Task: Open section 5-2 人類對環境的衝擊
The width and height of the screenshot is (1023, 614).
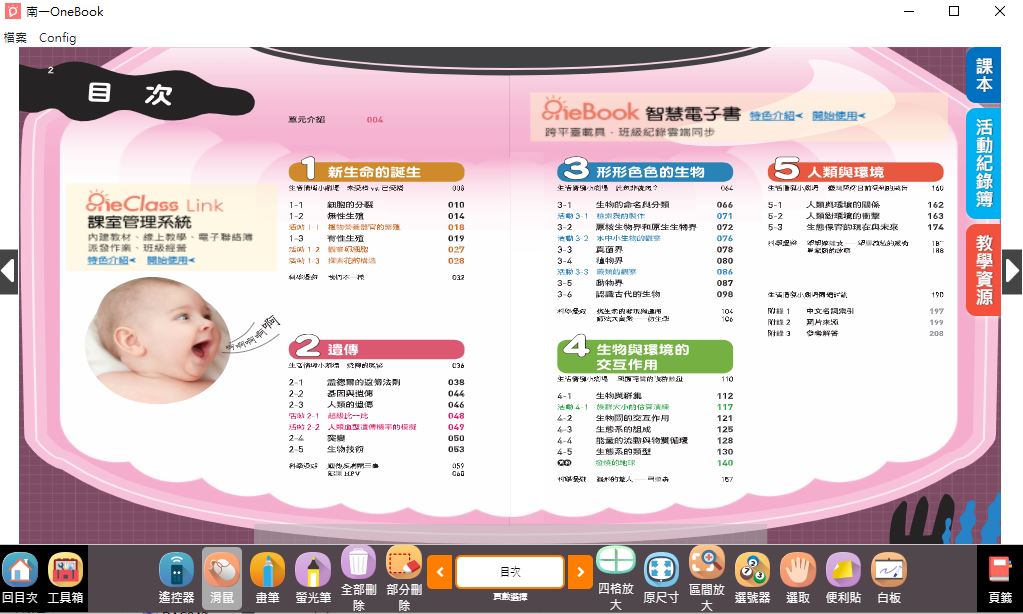Action: [x=855, y=216]
